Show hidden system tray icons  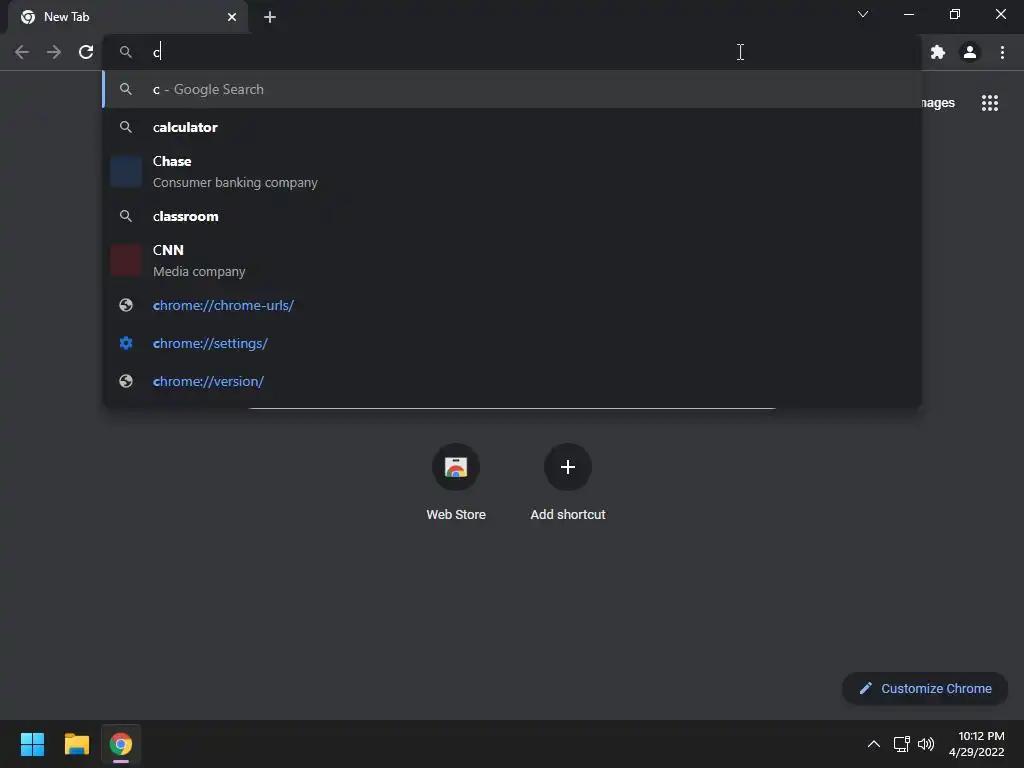[873, 744]
